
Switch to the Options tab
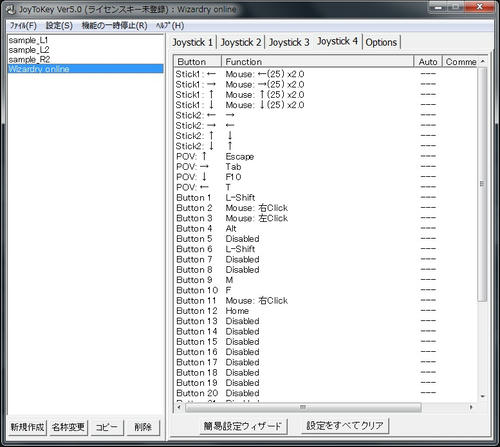pyautogui.click(x=381, y=42)
